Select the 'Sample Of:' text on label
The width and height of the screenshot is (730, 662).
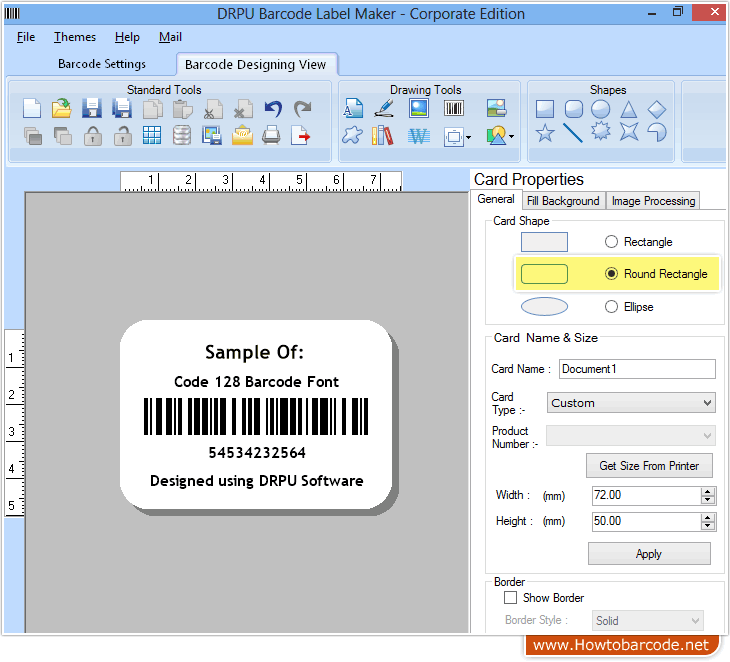click(254, 352)
